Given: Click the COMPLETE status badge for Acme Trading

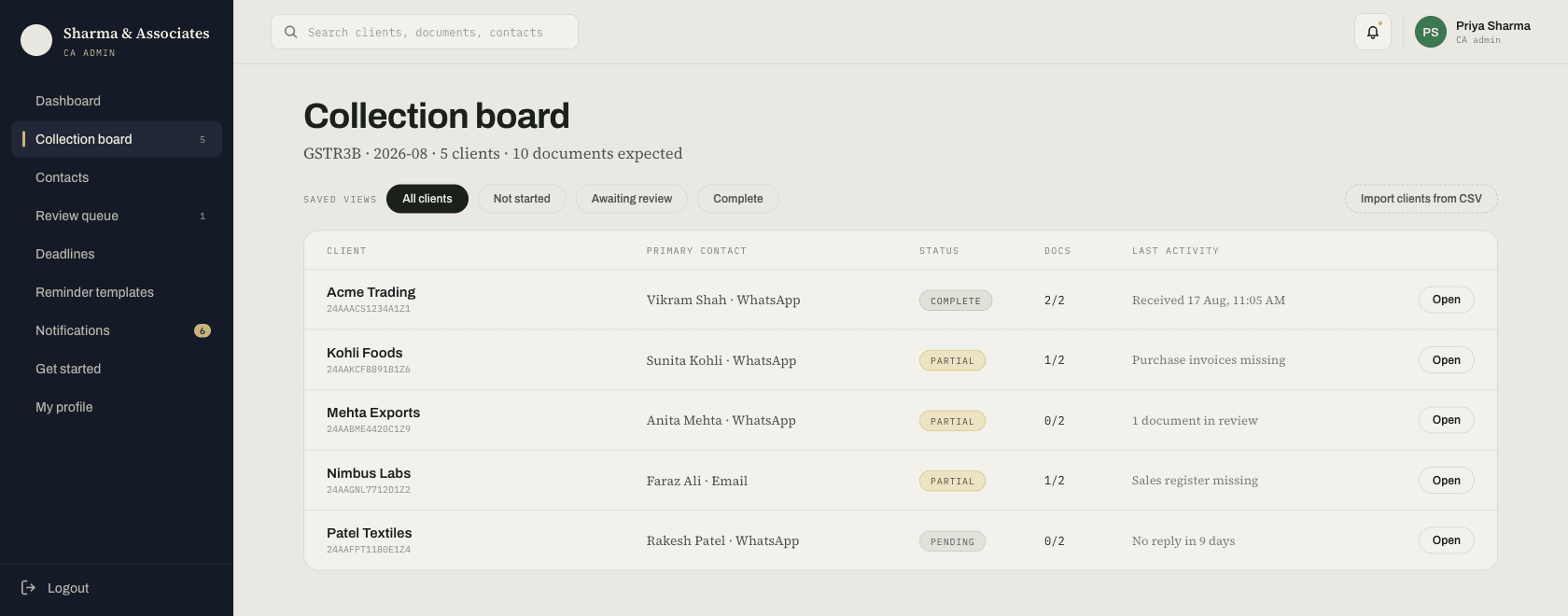Looking at the screenshot, I should 956,301.
